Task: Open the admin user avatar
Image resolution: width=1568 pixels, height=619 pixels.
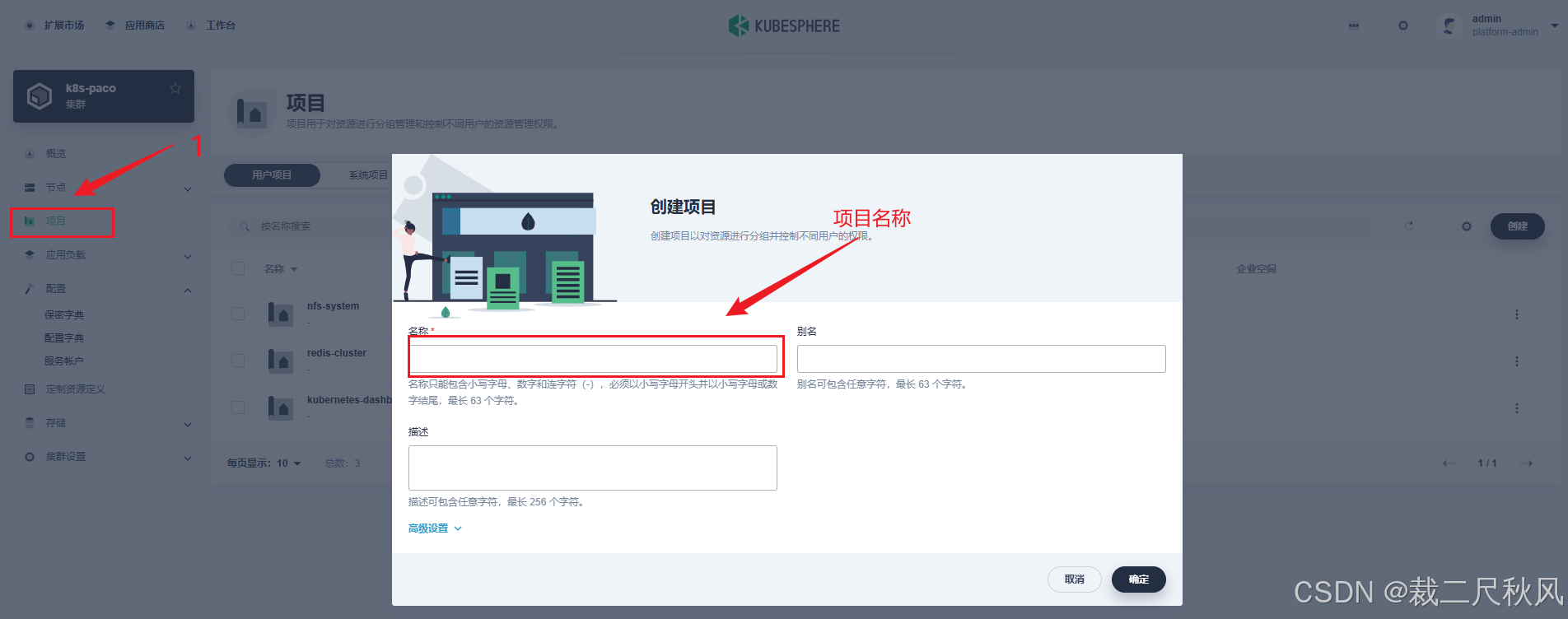Action: pyautogui.click(x=1449, y=26)
